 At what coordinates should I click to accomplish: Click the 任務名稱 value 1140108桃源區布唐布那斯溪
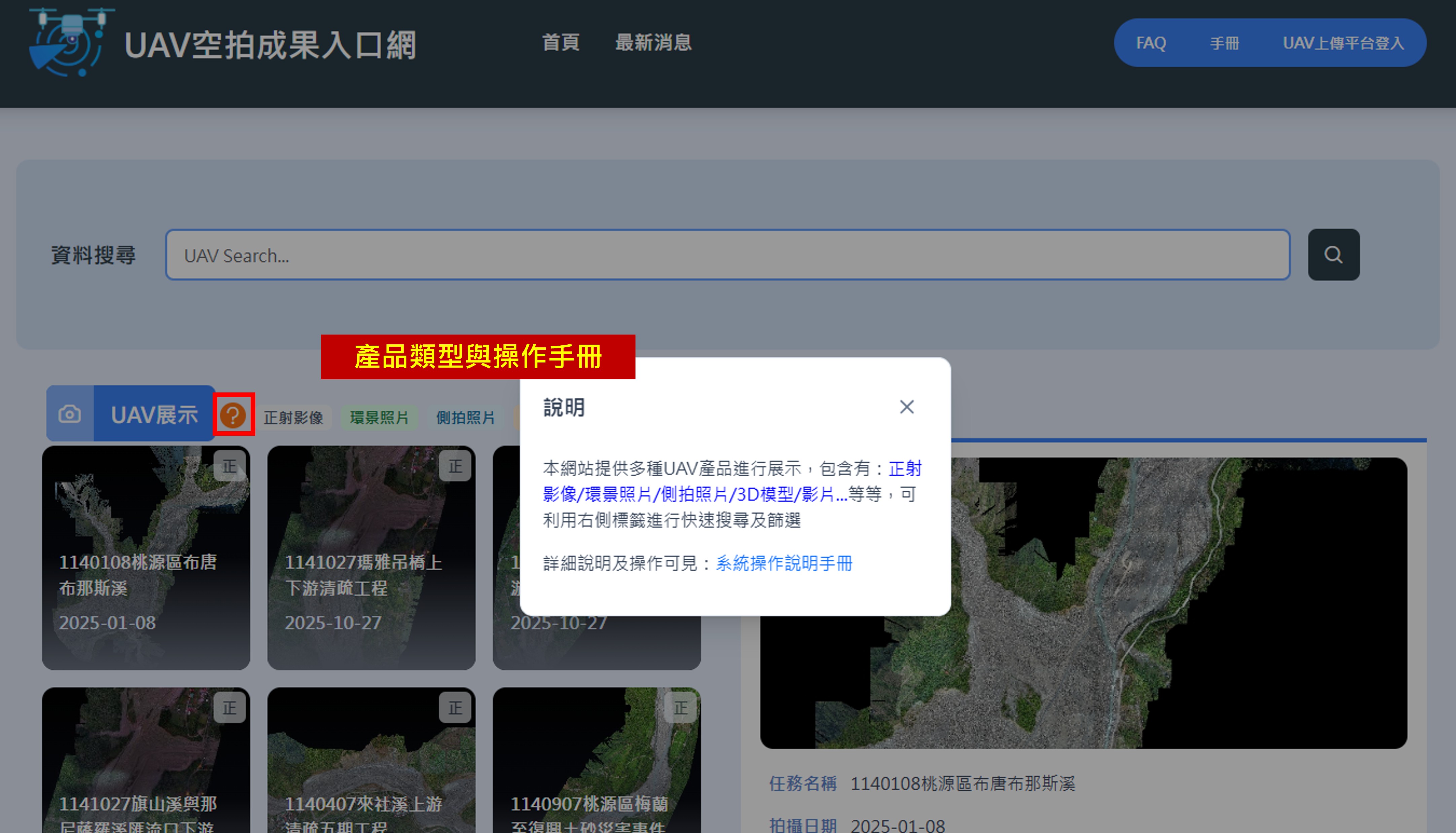(x=962, y=783)
